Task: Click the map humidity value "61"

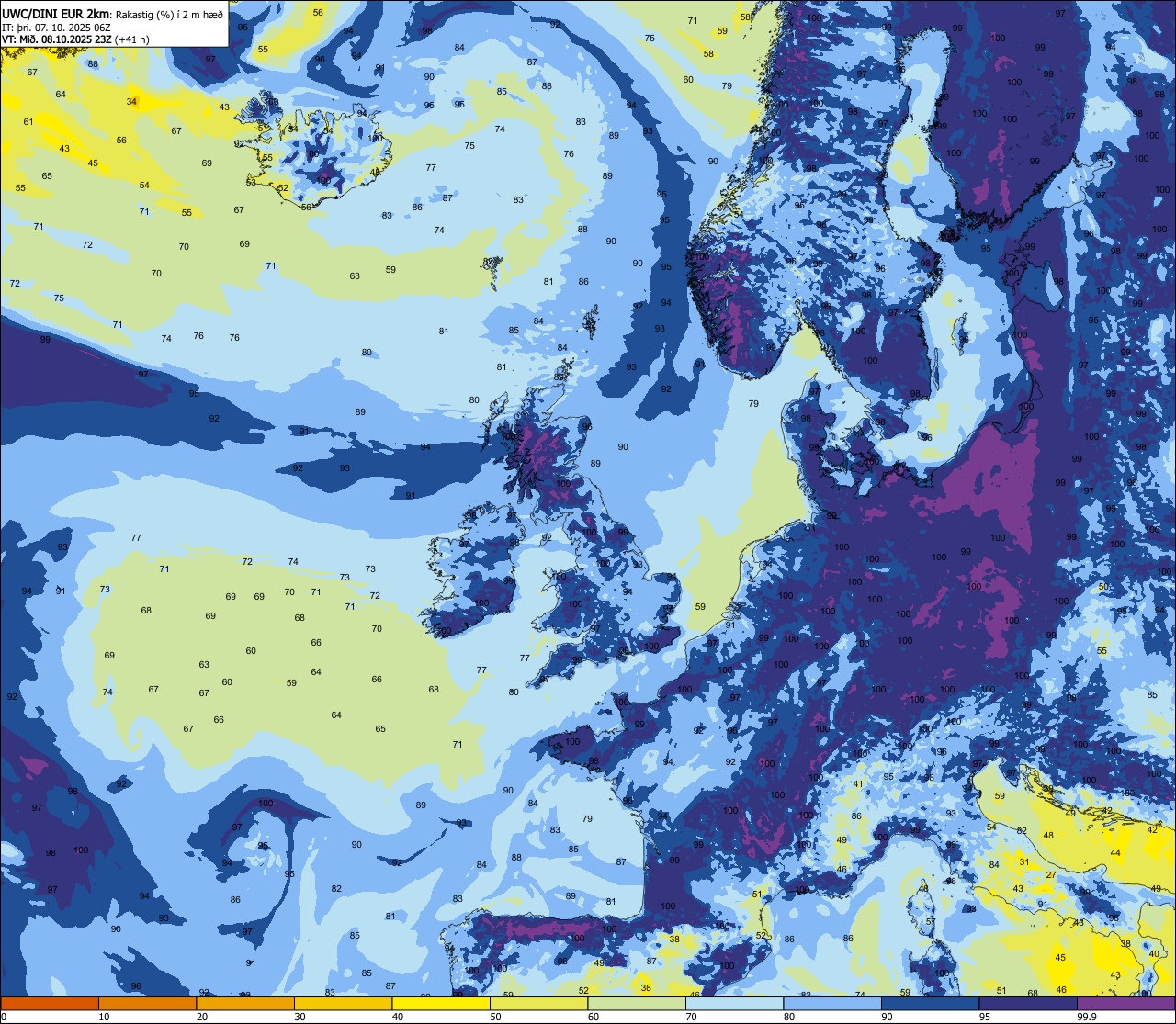Action: pyautogui.click(x=28, y=121)
